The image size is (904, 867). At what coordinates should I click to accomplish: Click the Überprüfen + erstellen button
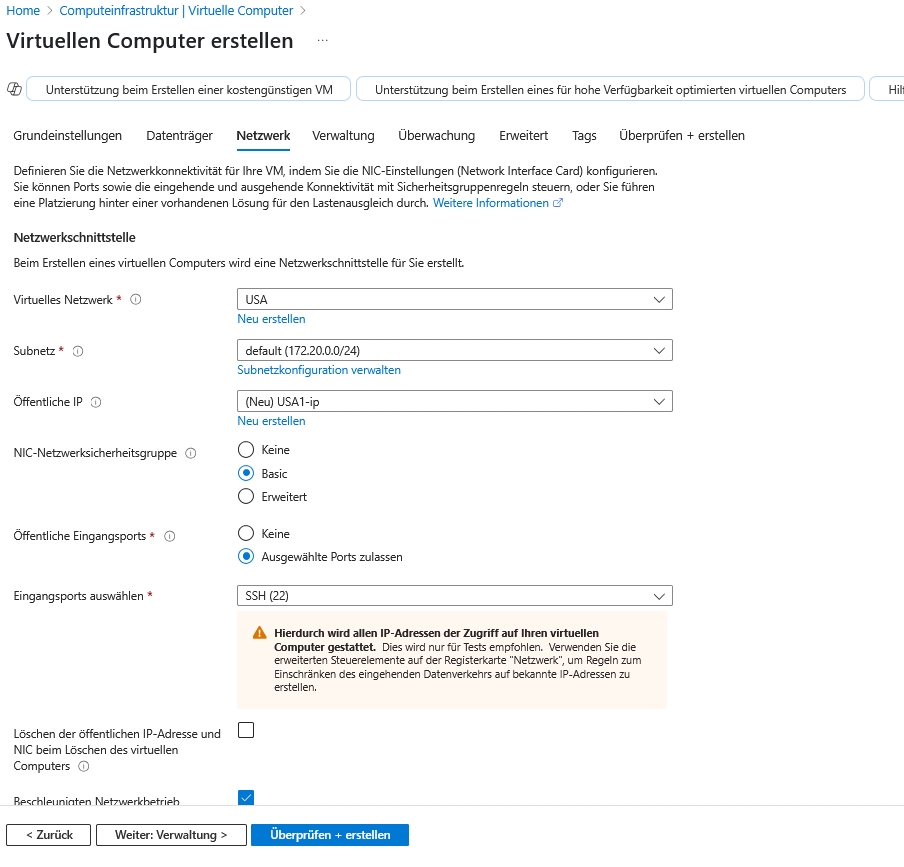pos(329,835)
